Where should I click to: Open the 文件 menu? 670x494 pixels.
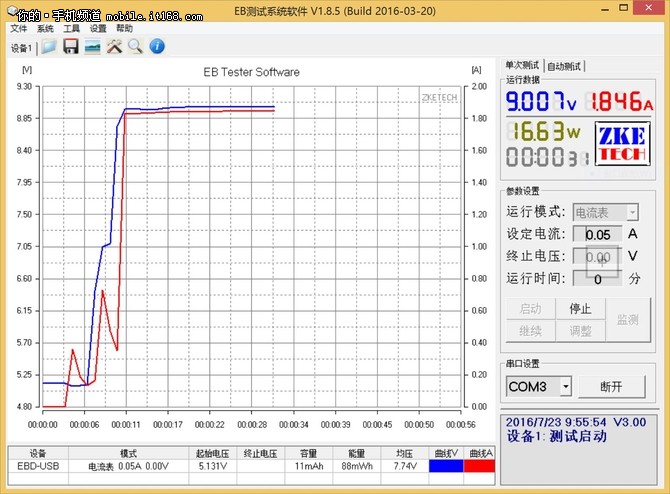[x=19, y=29]
